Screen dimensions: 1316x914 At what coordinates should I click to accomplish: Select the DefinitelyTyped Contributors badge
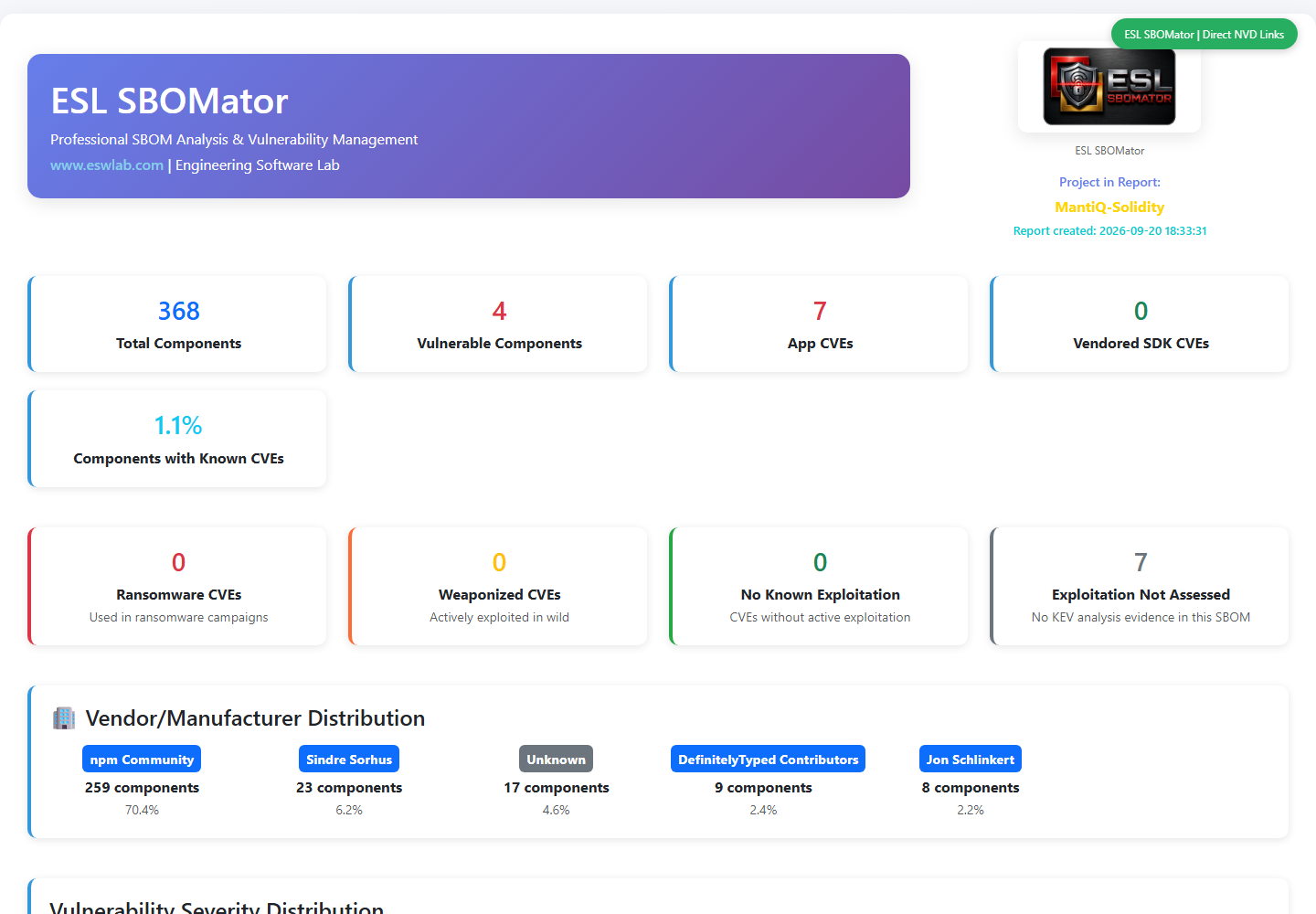tap(768, 760)
